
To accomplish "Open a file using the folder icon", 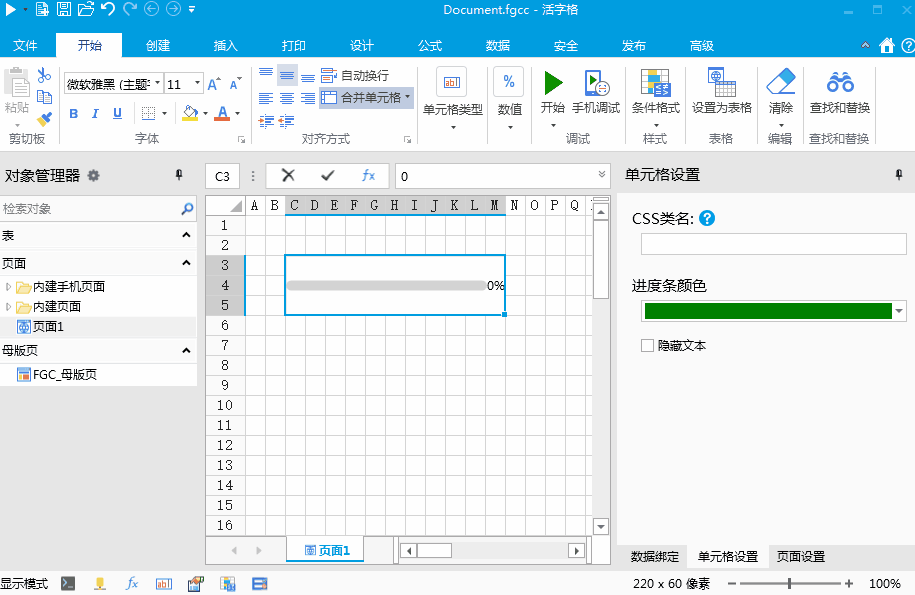I will click(x=86, y=9).
